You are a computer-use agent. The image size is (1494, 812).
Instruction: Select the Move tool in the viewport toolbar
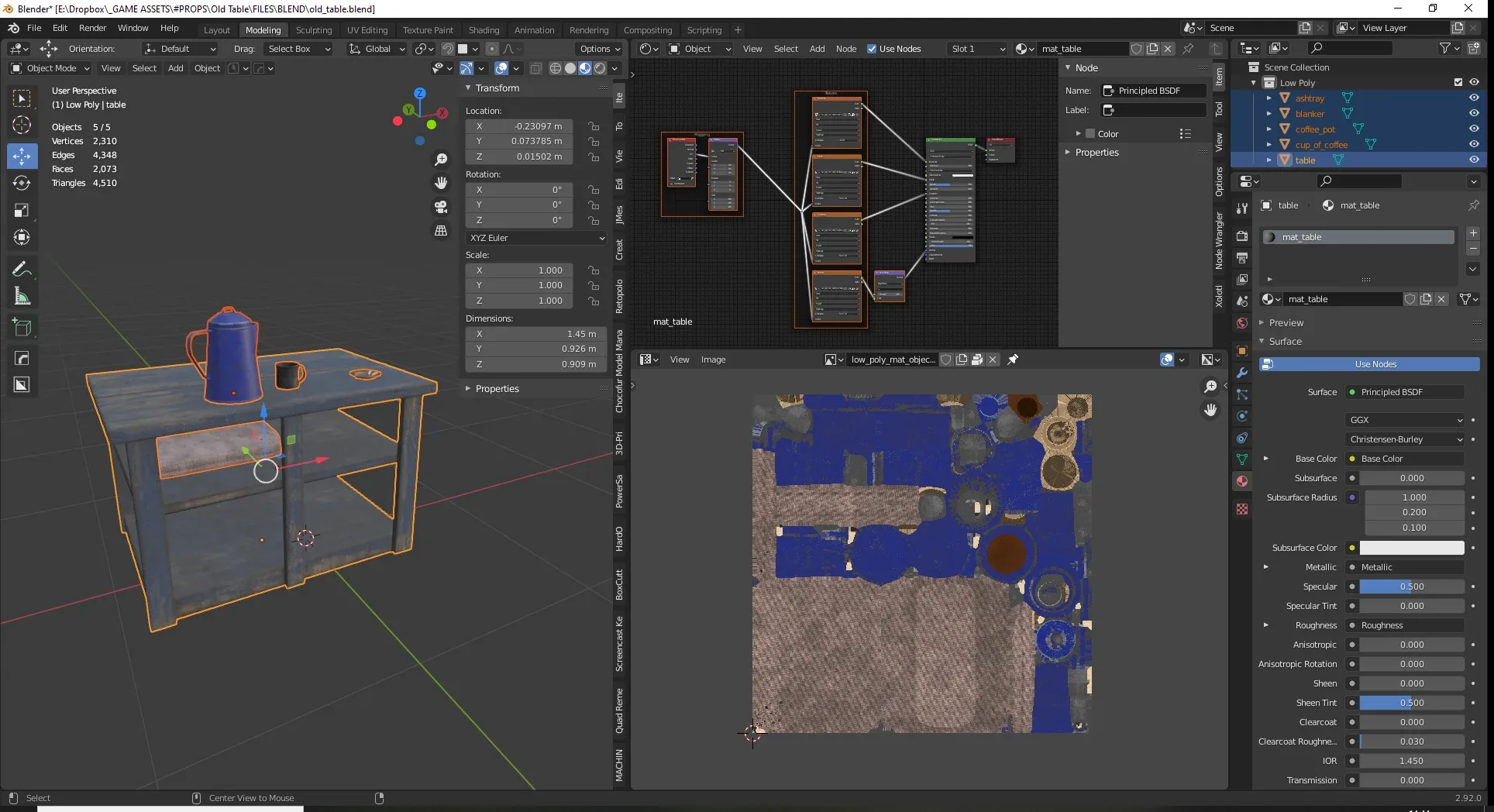pos(22,156)
